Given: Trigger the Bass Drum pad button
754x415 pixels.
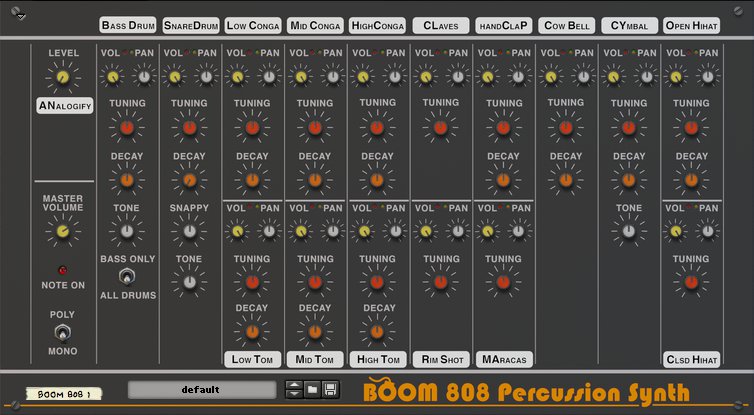Looking at the screenshot, I should pyautogui.click(x=127, y=25).
